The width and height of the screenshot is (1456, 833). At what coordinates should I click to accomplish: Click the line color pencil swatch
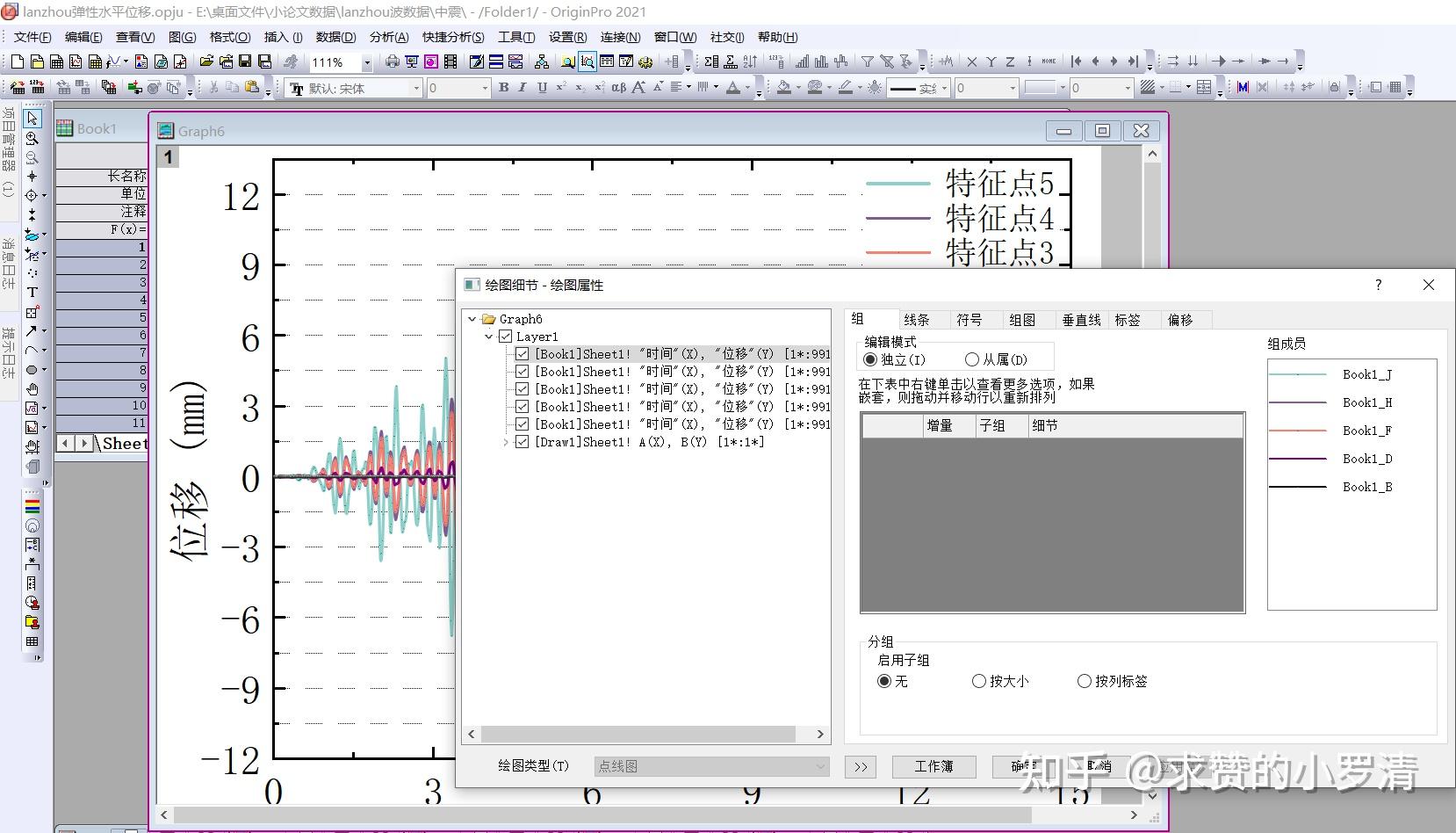[x=845, y=87]
